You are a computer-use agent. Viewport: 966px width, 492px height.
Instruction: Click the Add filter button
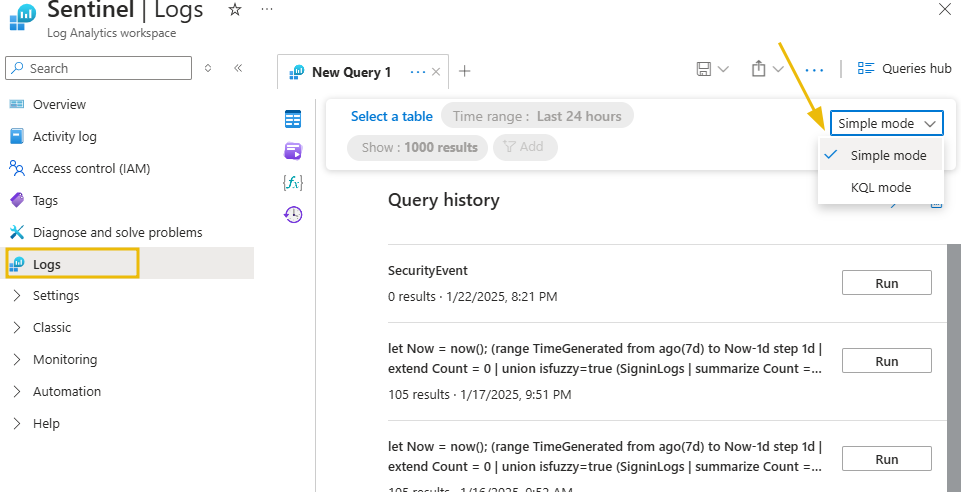[525, 147]
